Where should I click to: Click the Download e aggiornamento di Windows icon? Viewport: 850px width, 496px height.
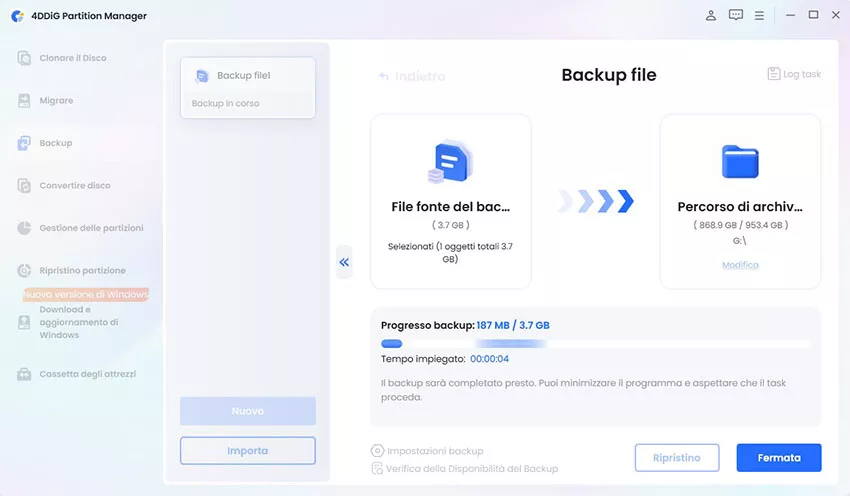[24, 323]
